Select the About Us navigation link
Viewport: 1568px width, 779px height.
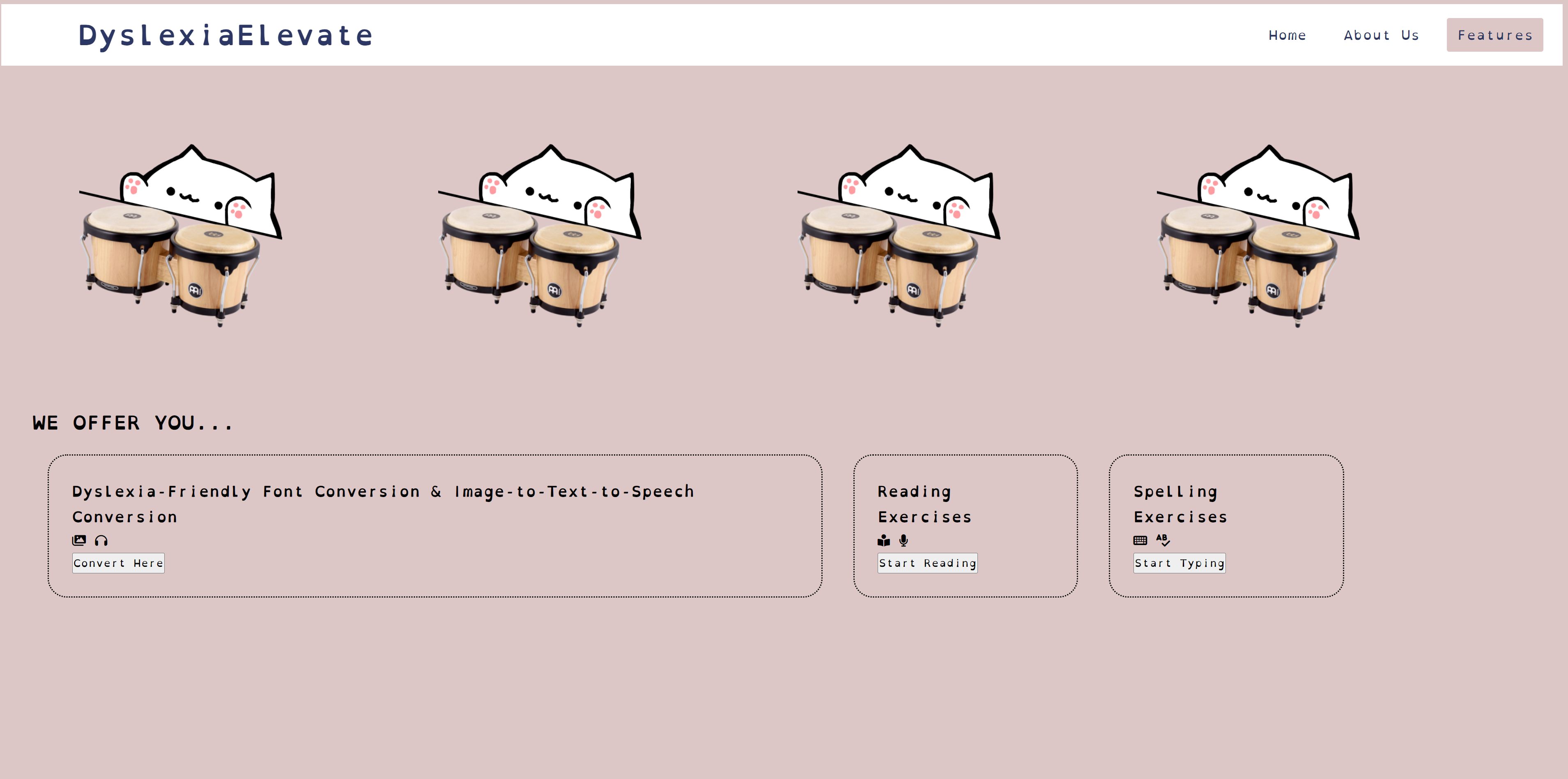coord(1381,34)
